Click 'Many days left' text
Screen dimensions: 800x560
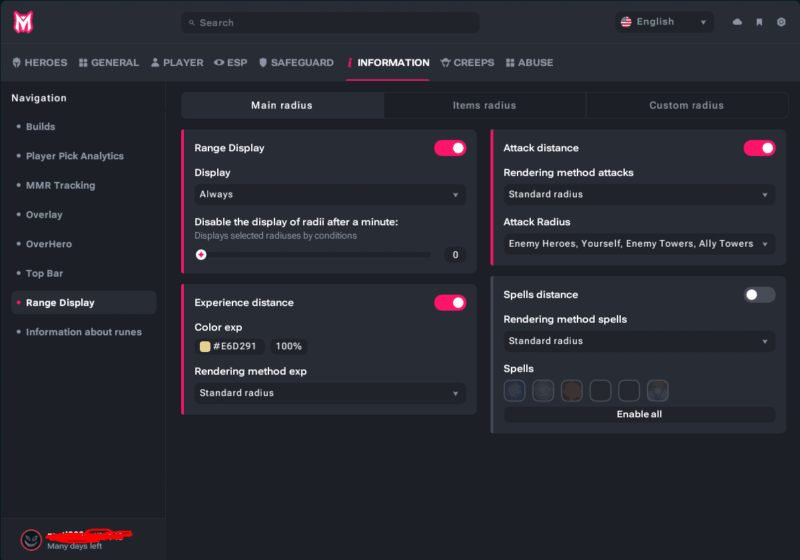74,546
